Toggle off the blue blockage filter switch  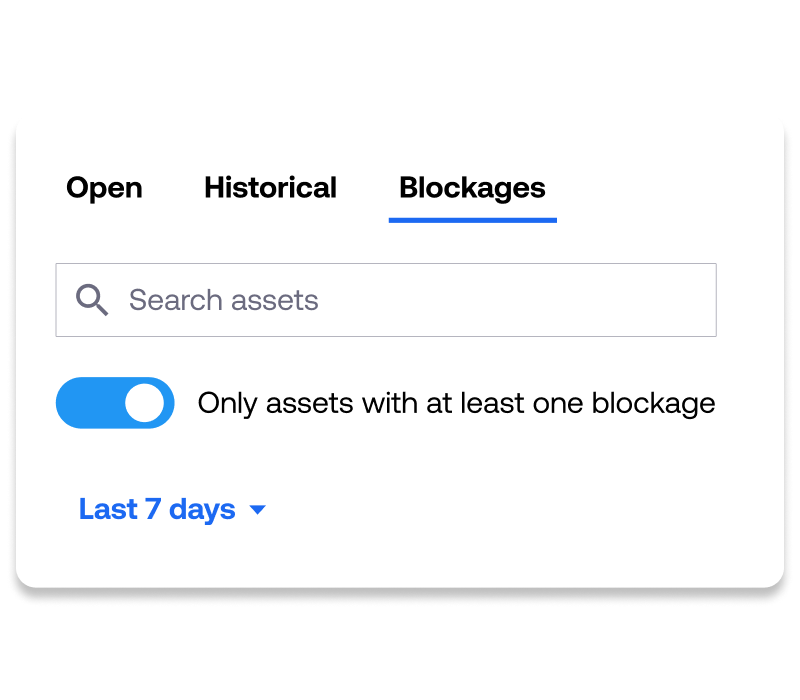[115, 403]
